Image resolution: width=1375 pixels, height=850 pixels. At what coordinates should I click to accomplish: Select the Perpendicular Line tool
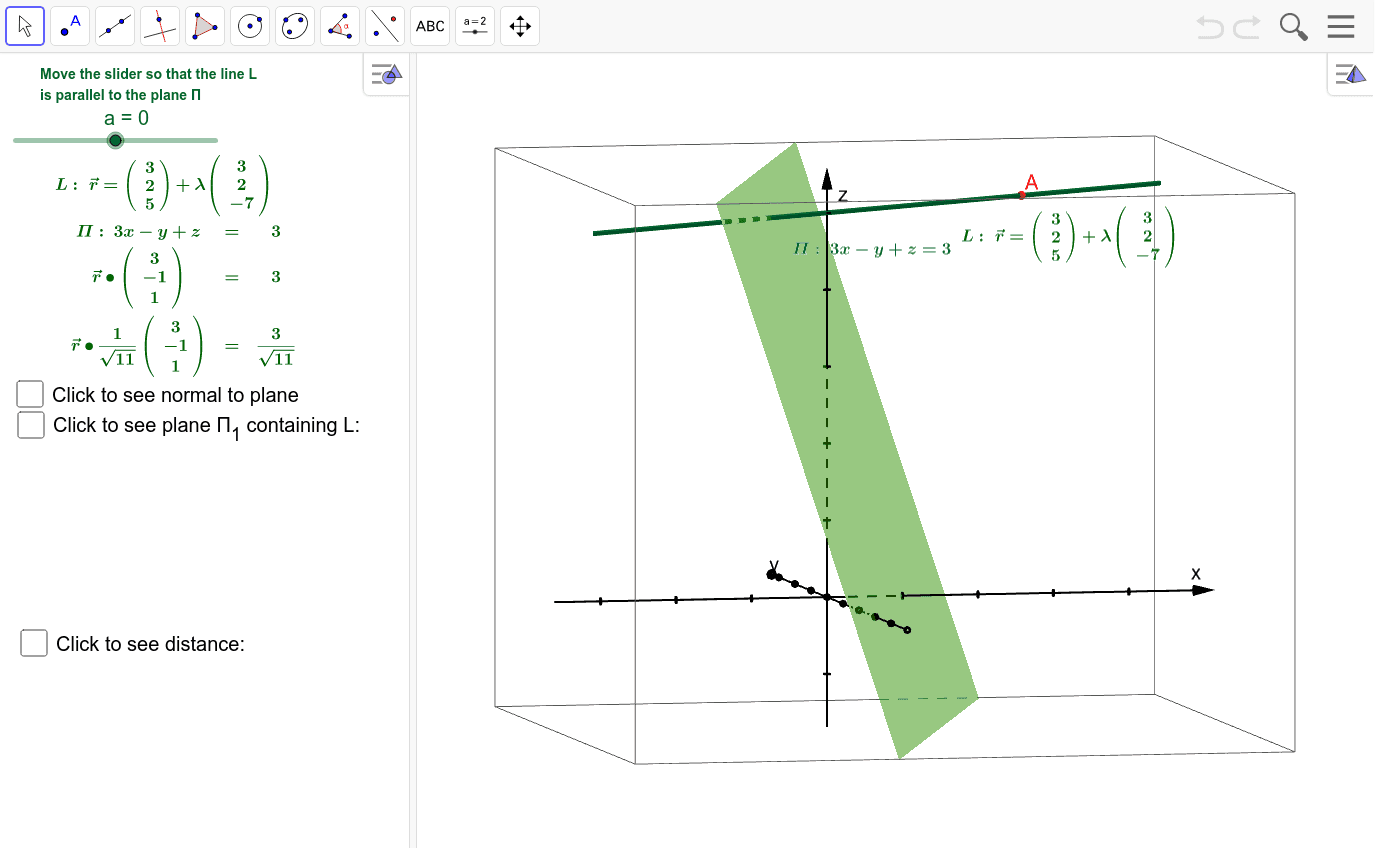click(160, 26)
